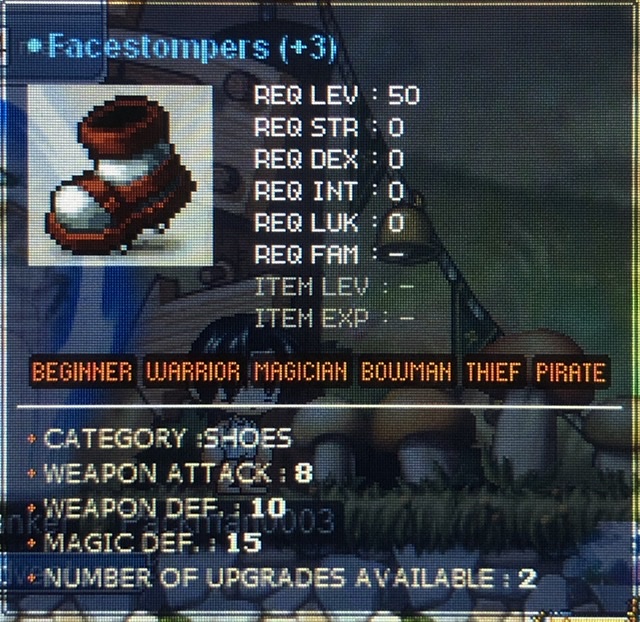Click the WEAPON ATTACK : 8 stat
This screenshot has height=622, width=640.
(178, 473)
